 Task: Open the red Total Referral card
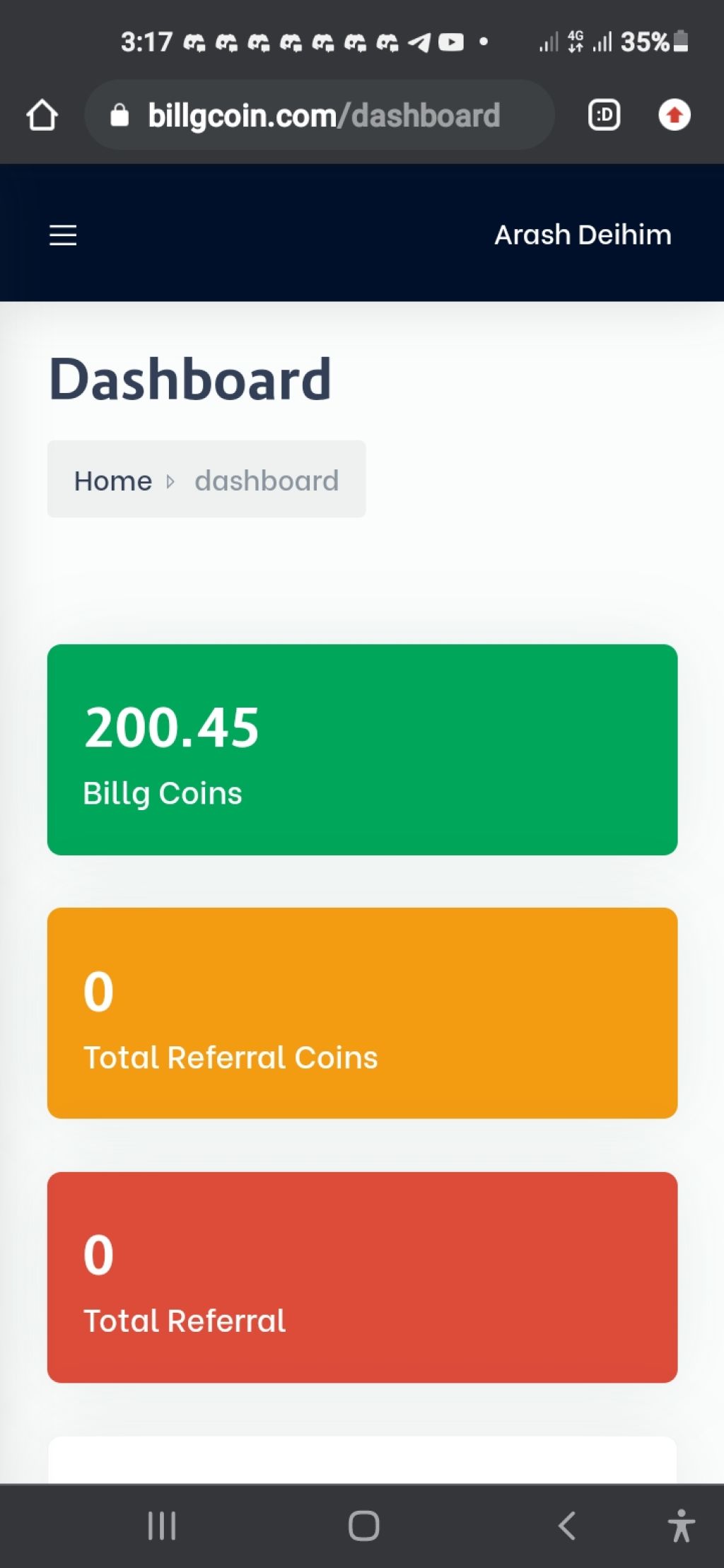(x=362, y=1277)
